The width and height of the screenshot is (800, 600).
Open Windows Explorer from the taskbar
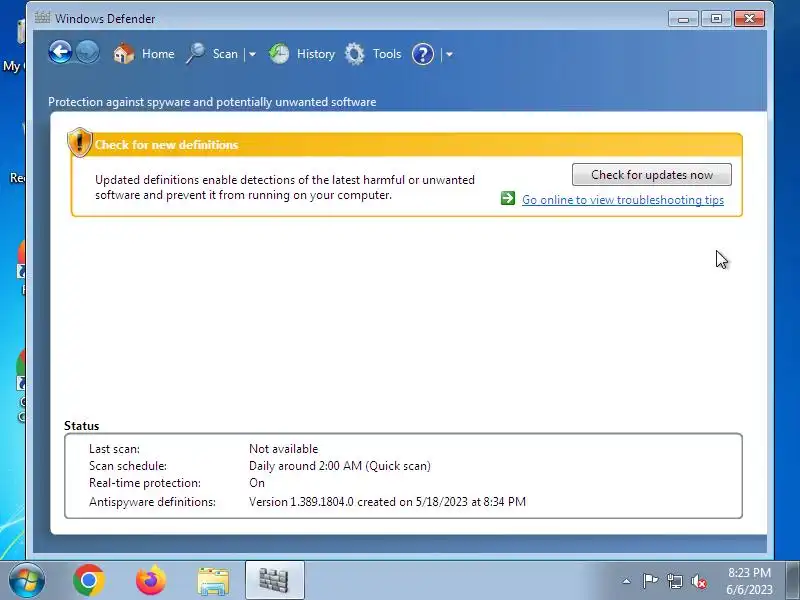213,581
